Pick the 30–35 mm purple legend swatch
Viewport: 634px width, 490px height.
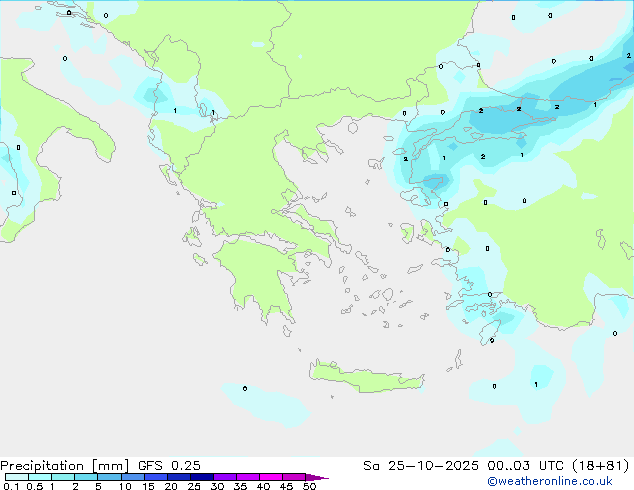[x=225, y=477]
